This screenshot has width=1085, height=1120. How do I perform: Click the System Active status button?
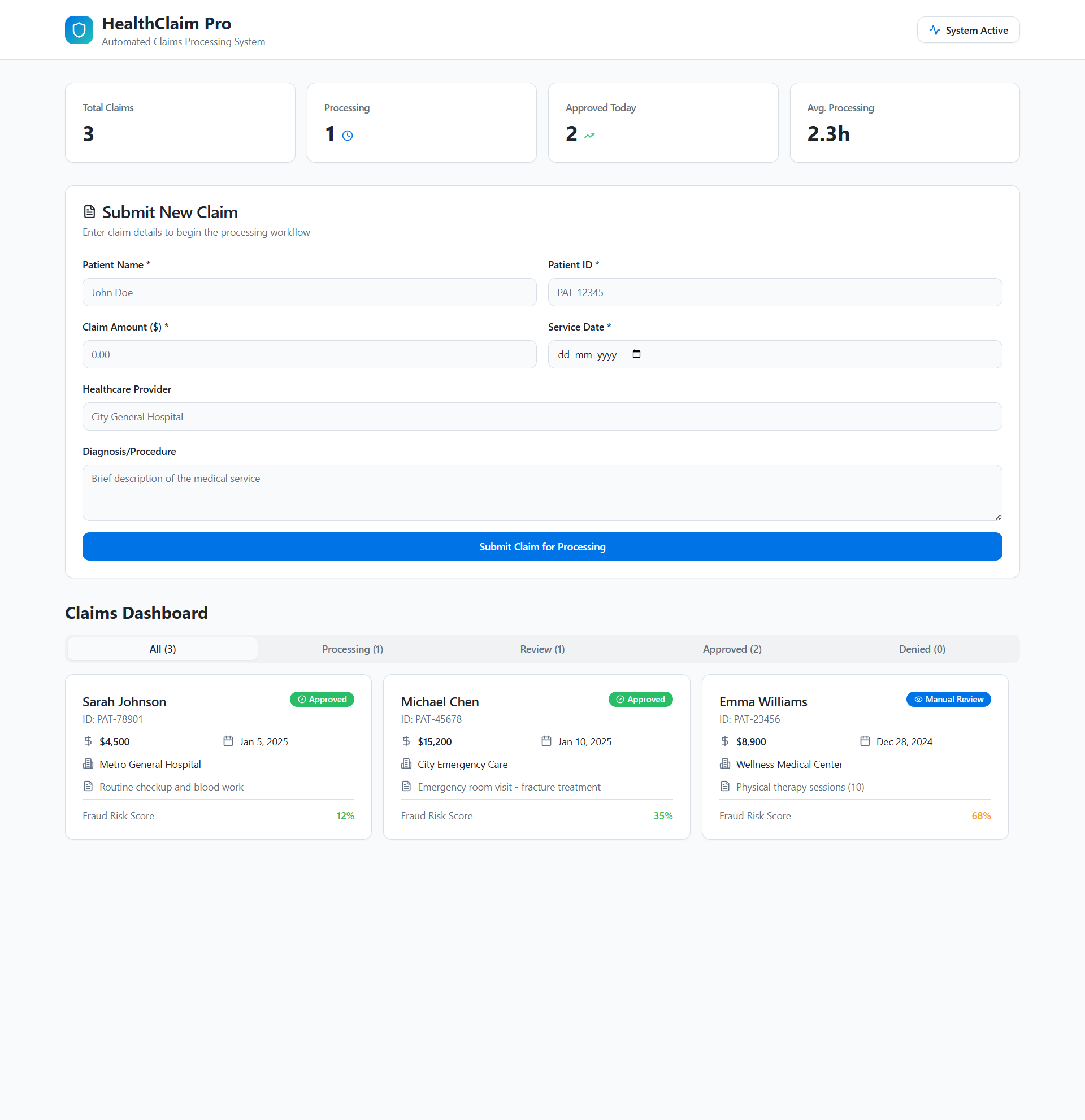click(x=968, y=31)
